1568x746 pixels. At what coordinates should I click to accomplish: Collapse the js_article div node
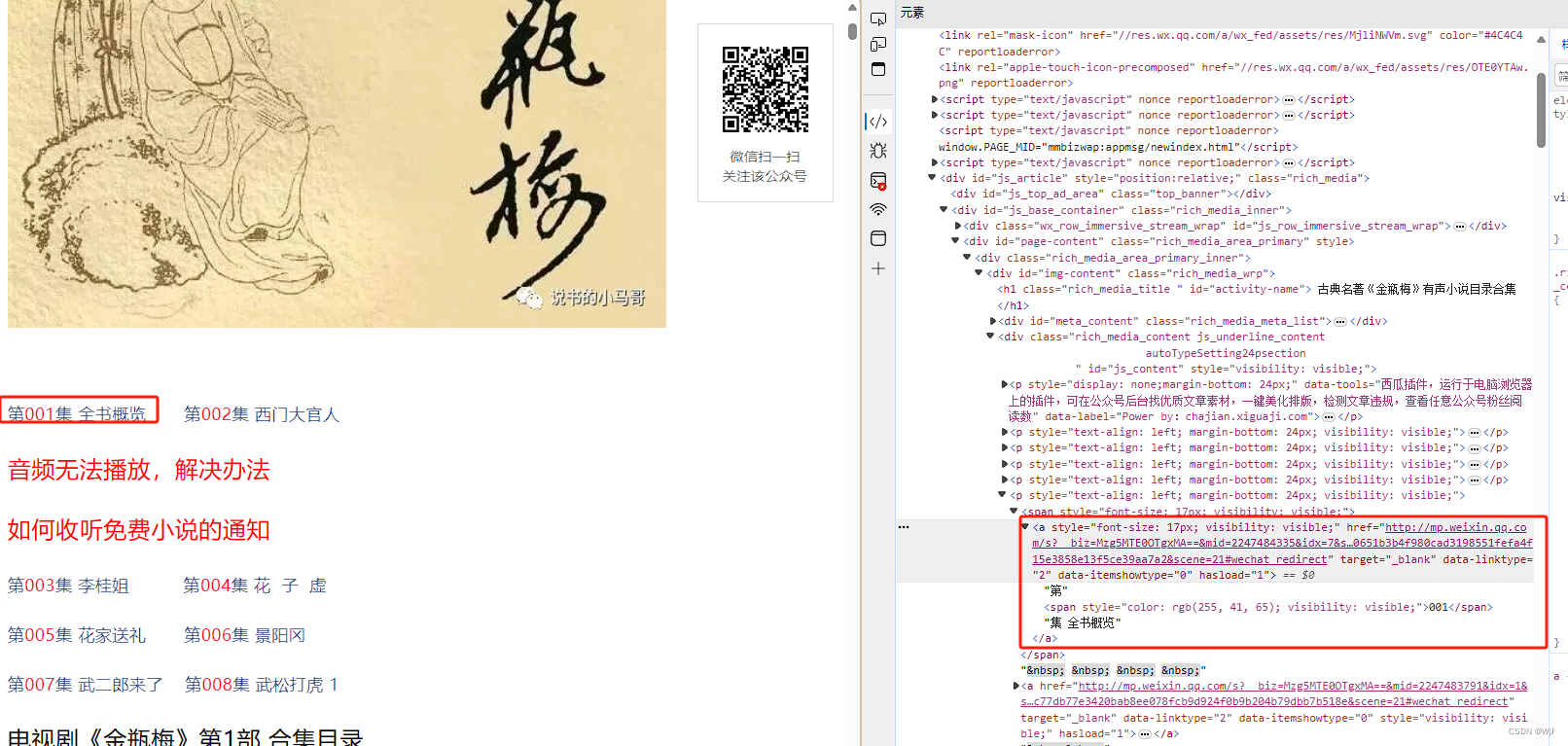pos(932,178)
